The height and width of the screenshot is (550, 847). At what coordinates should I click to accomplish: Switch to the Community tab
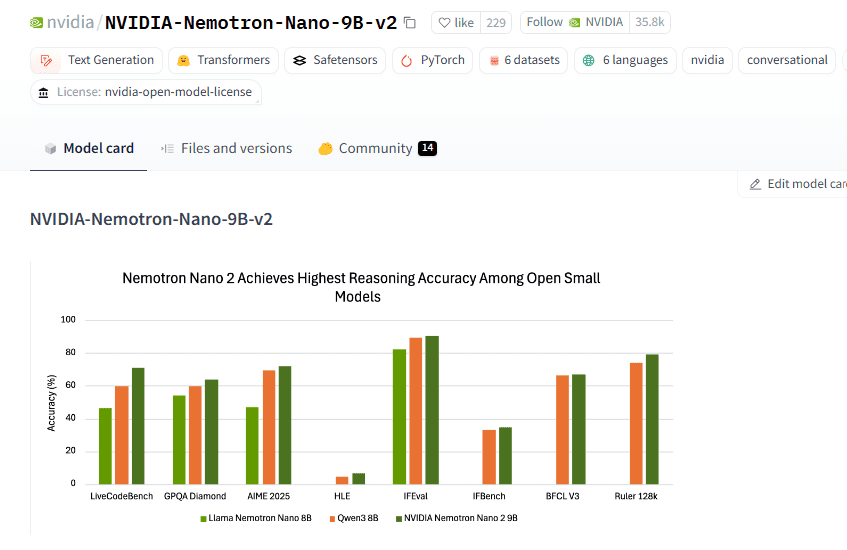click(x=377, y=149)
